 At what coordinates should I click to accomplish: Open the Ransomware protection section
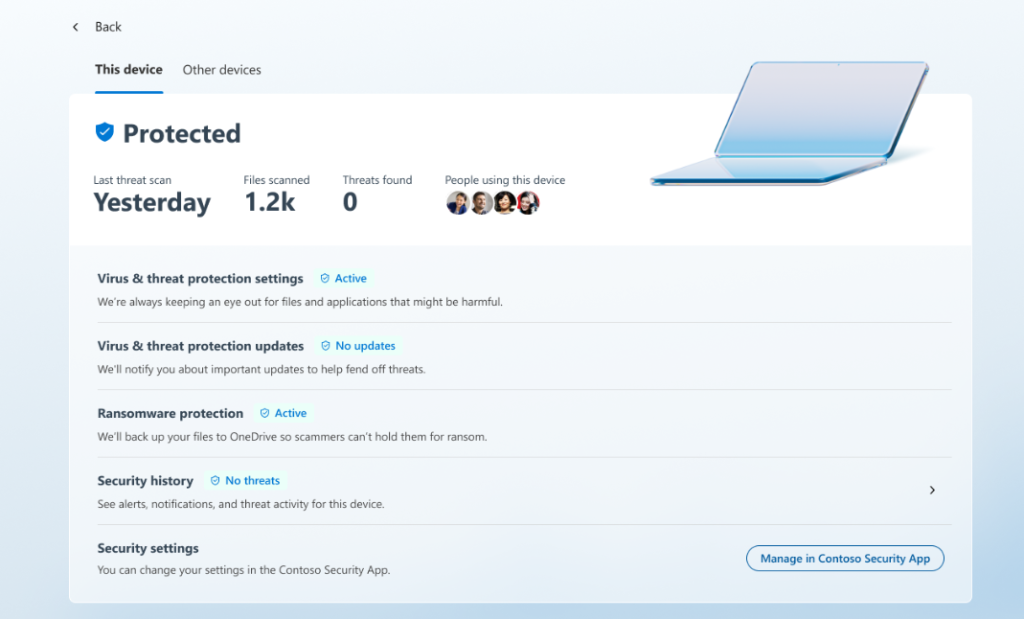coord(170,413)
